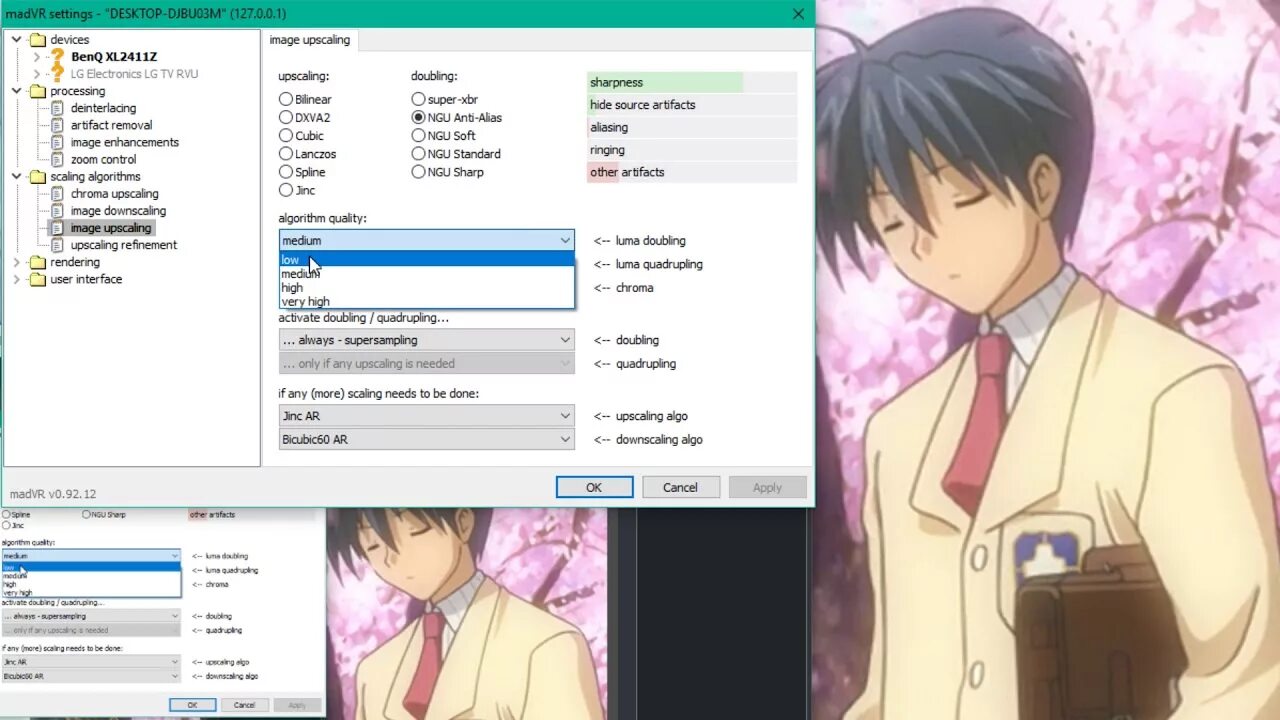Choose NGU Standard doubling
Screen dimensions: 1280x720
[418, 154]
